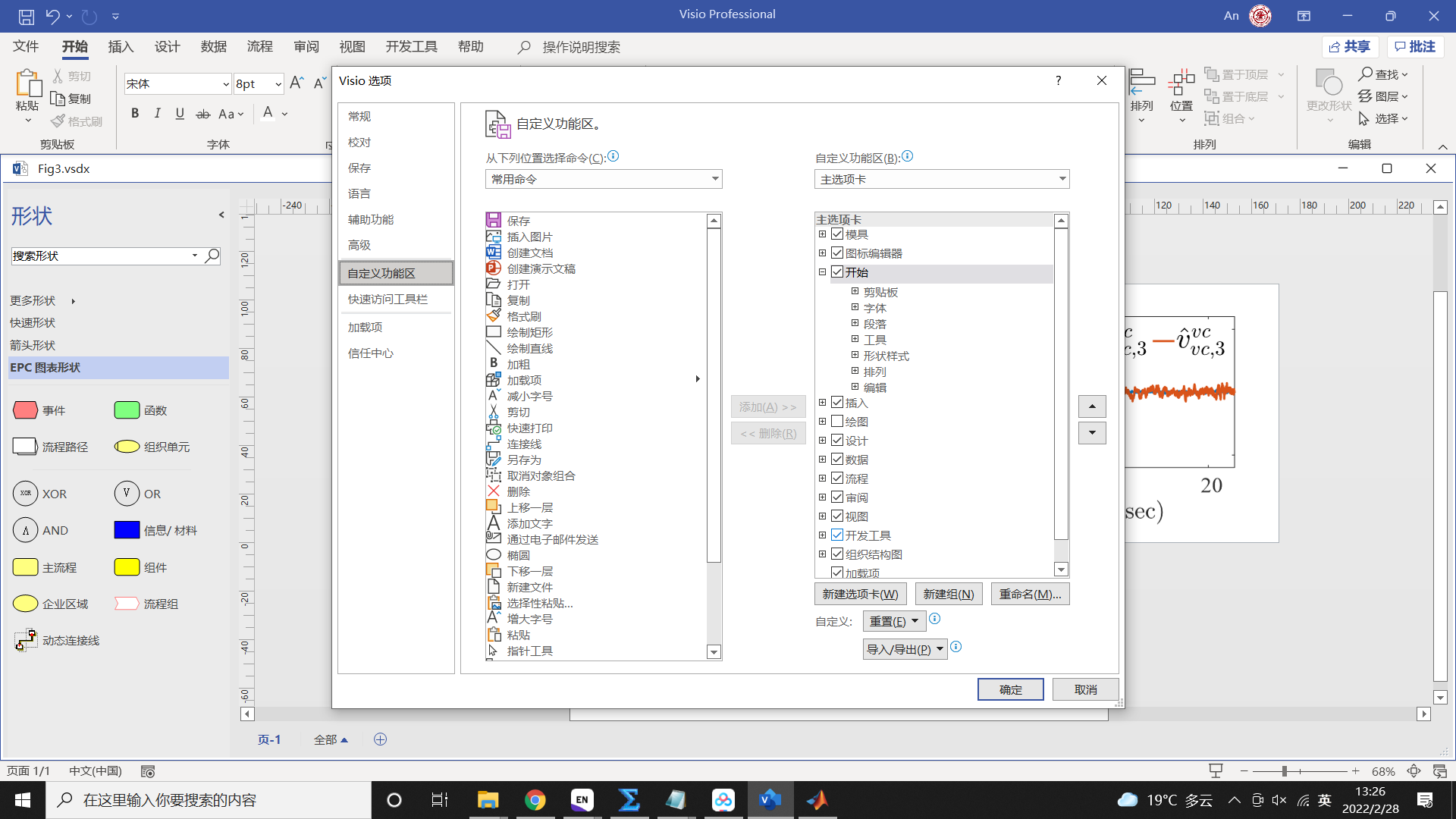This screenshot has width=1456, height=819.
Task: Select the 动态连接线 connector shape
Action: click(x=25, y=640)
